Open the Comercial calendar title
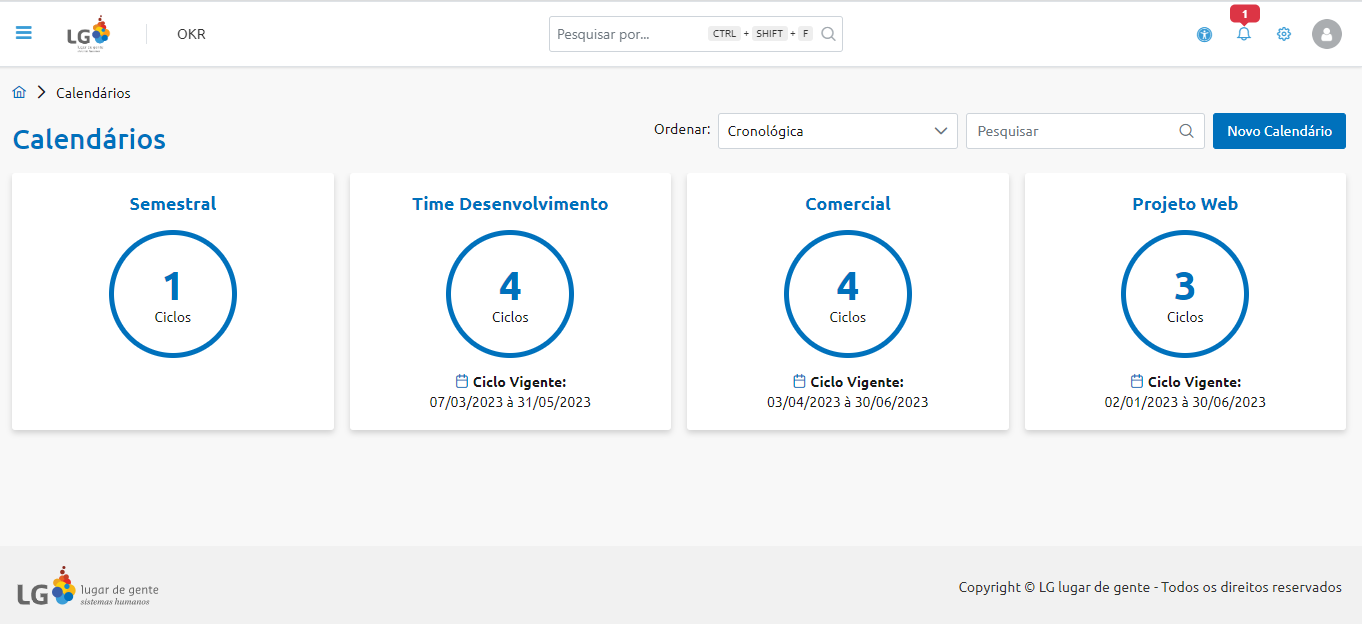The height and width of the screenshot is (624, 1362). click(848, 204)
